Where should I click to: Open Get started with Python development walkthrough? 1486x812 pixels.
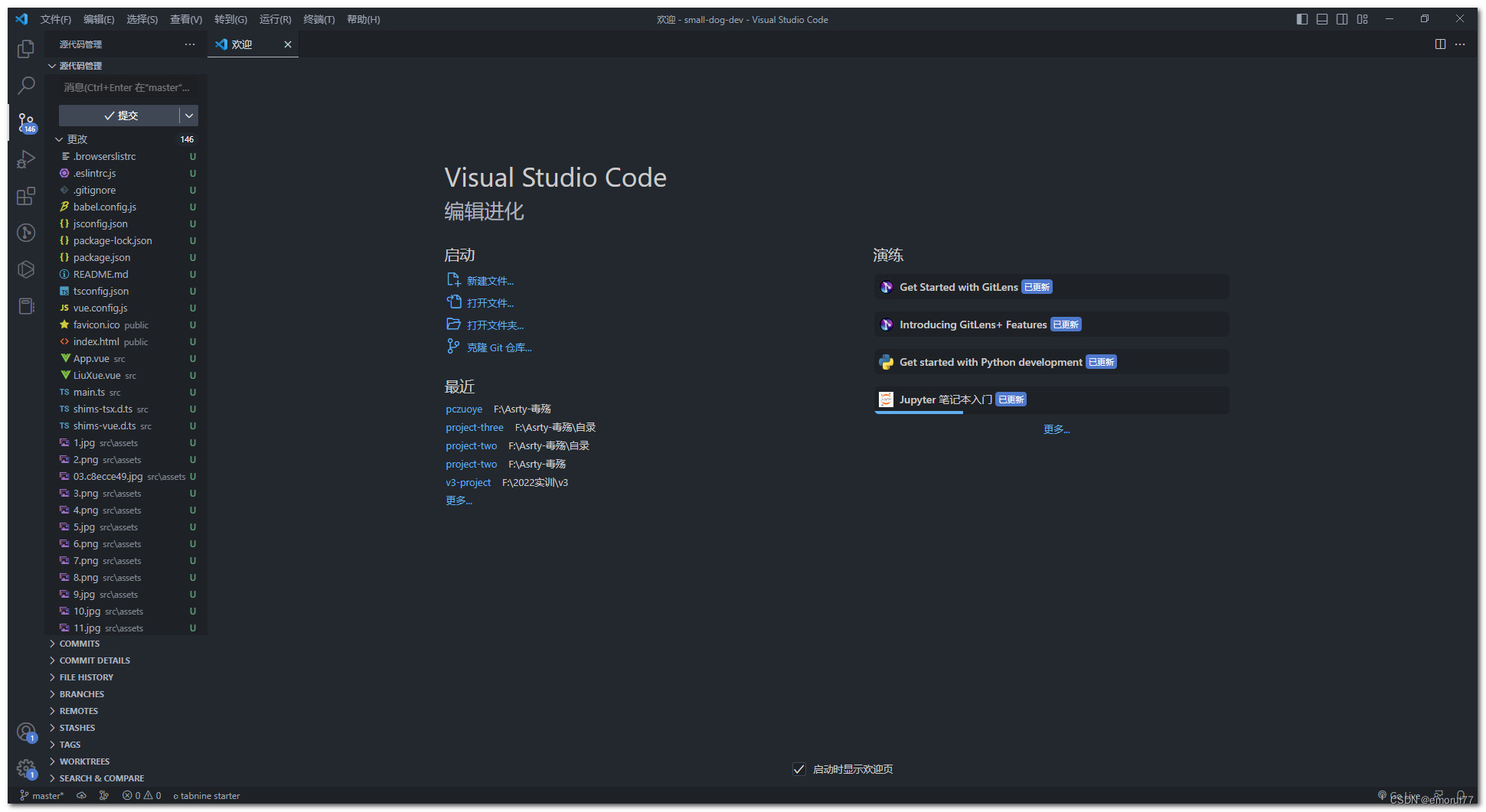pyautogui.click(x=1051, y=362)
